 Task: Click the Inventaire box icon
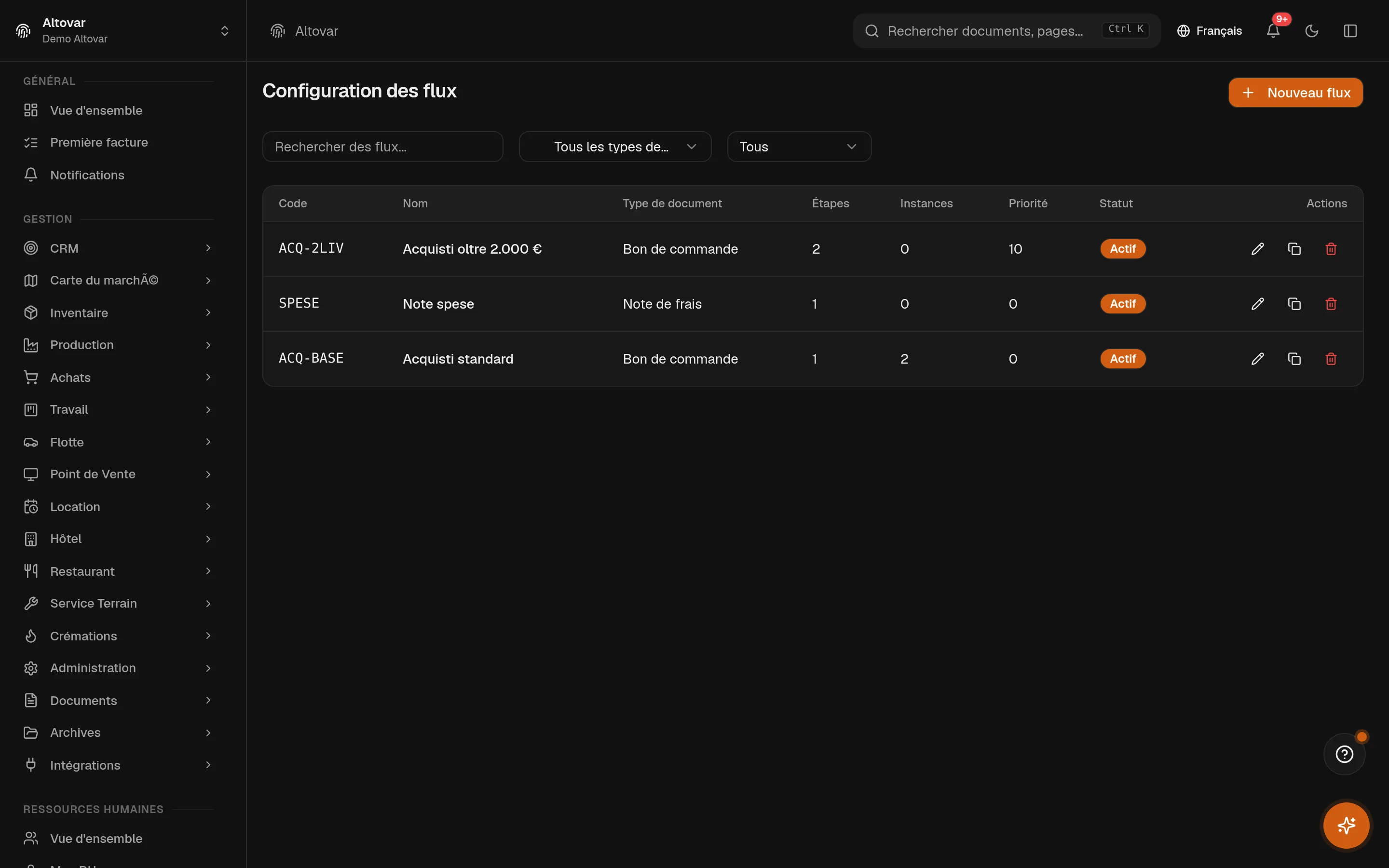pyautogui.click(x=31, y=313)
